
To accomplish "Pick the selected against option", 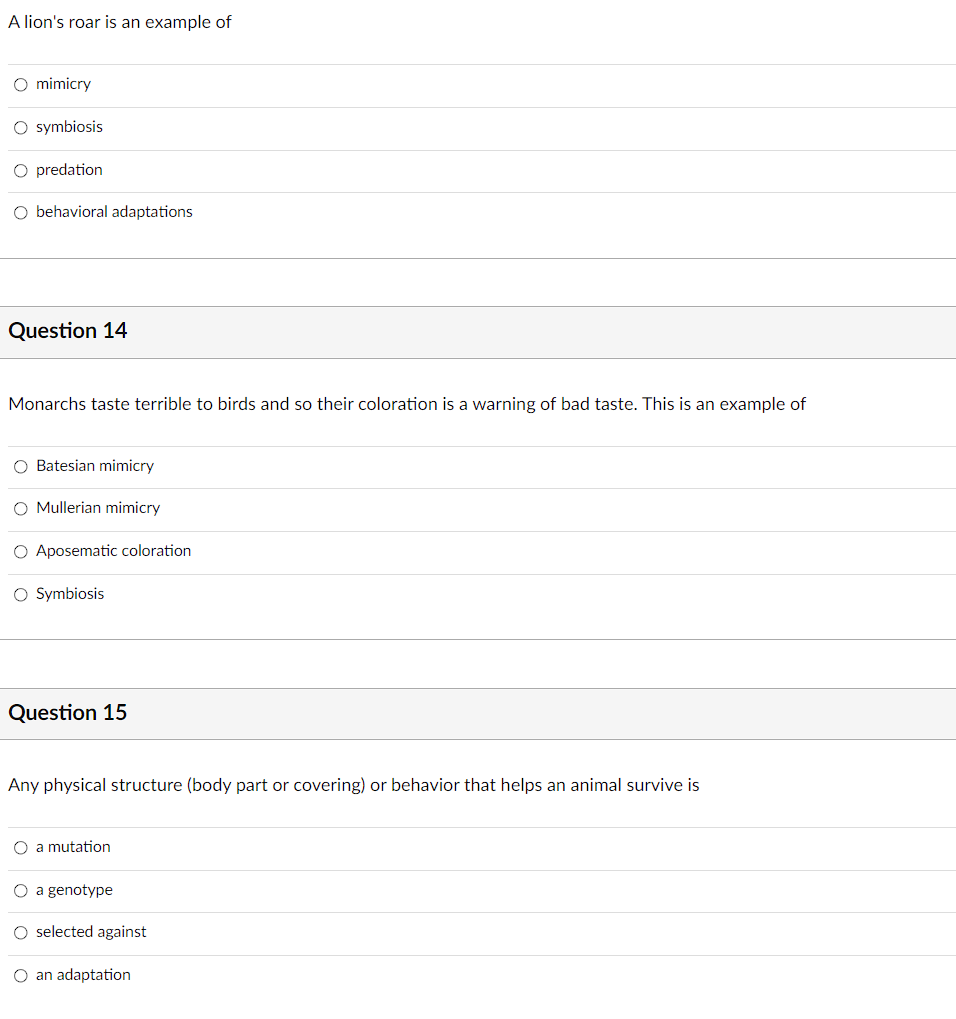I will pyautogui.click(x=21, y=933).
